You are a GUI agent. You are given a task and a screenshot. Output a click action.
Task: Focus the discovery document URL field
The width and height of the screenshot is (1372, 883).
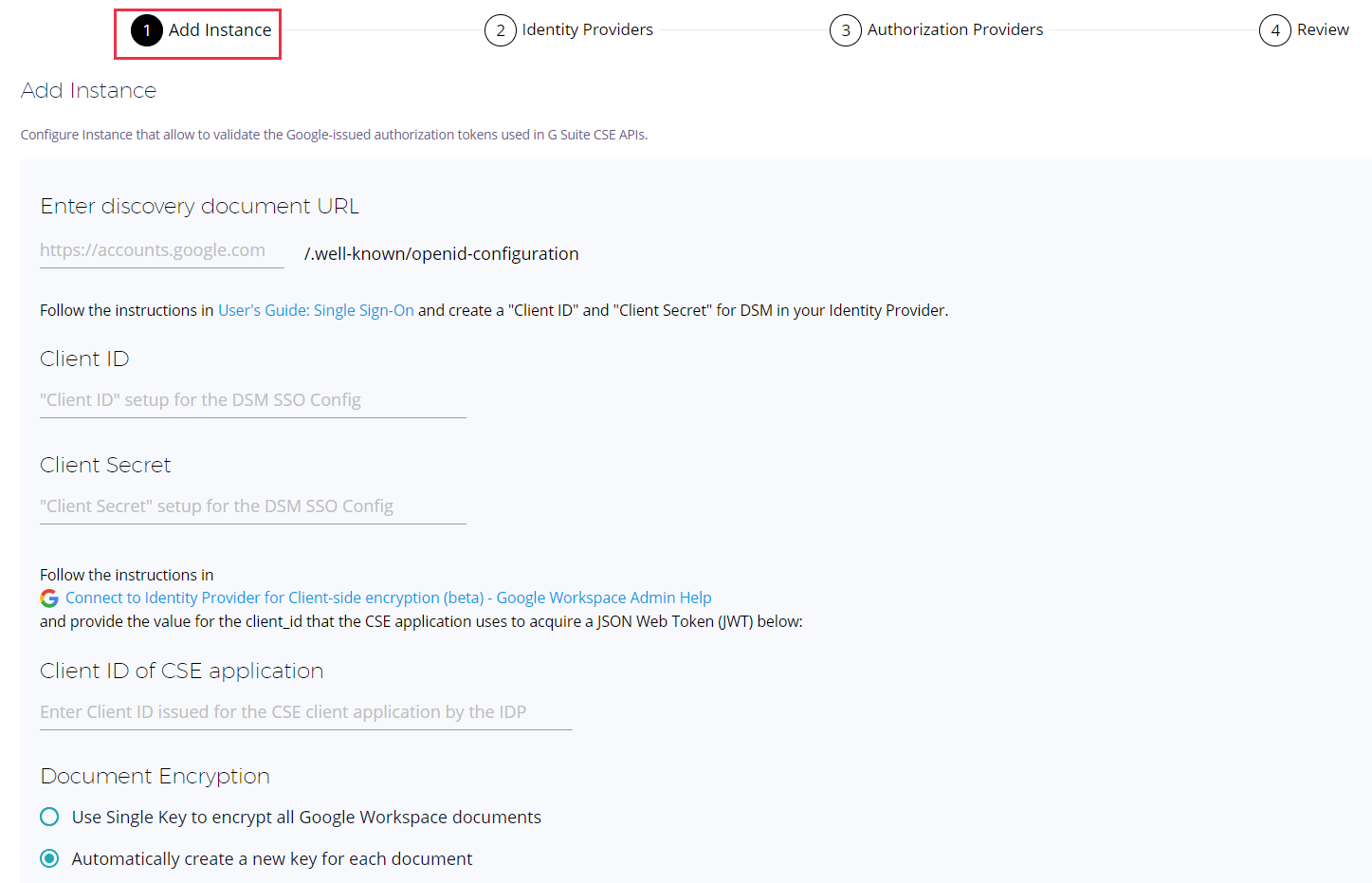coord(161,250)
